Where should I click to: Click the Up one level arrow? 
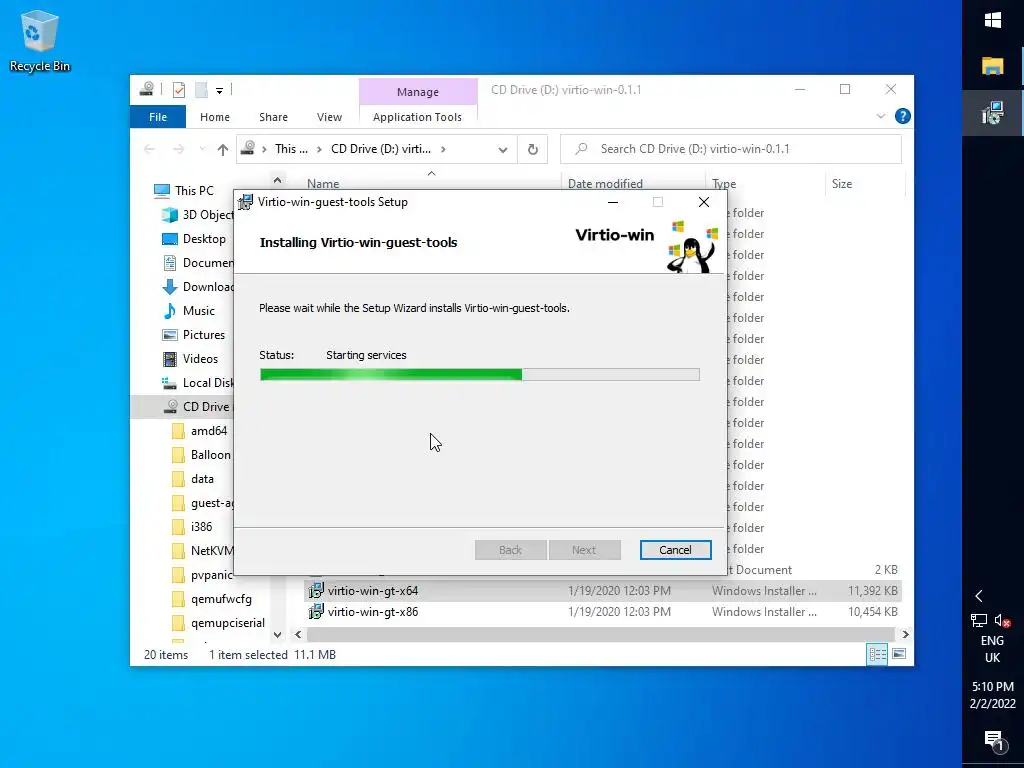coord(223,150)
